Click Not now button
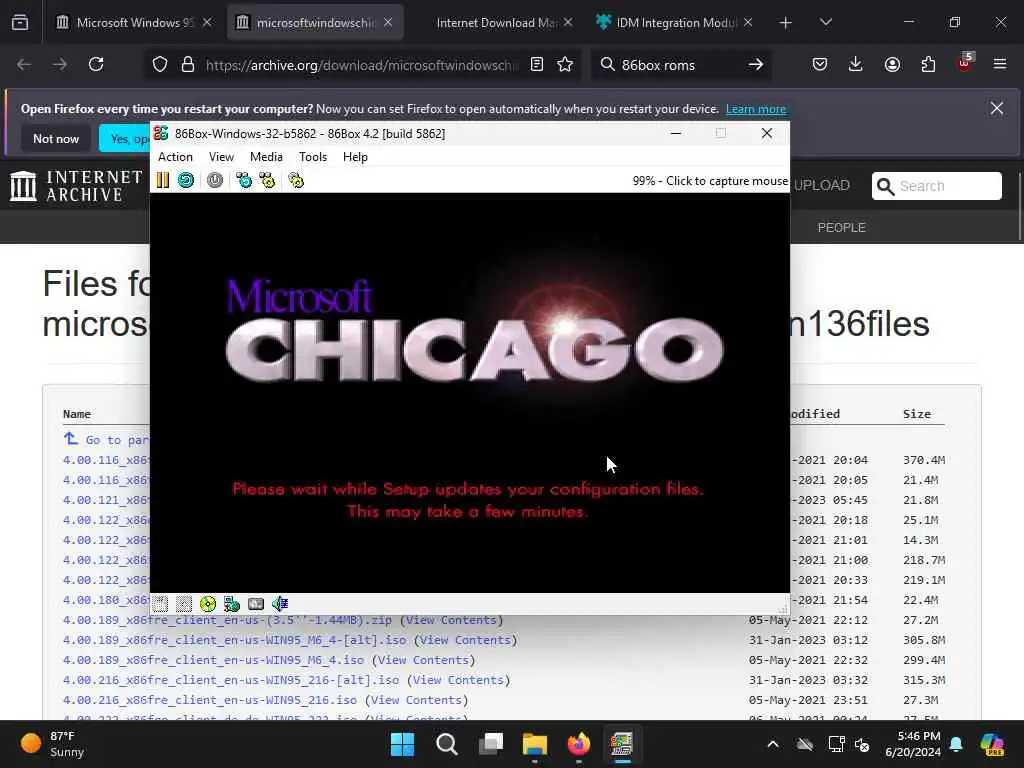The width and height of the screenshot is (1024, 768). [56, 138]
